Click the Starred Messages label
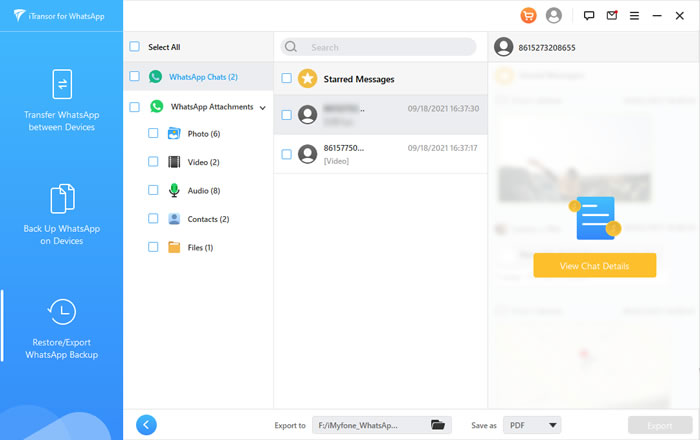This screenshot has height=440, width=700. coord(359,79)
